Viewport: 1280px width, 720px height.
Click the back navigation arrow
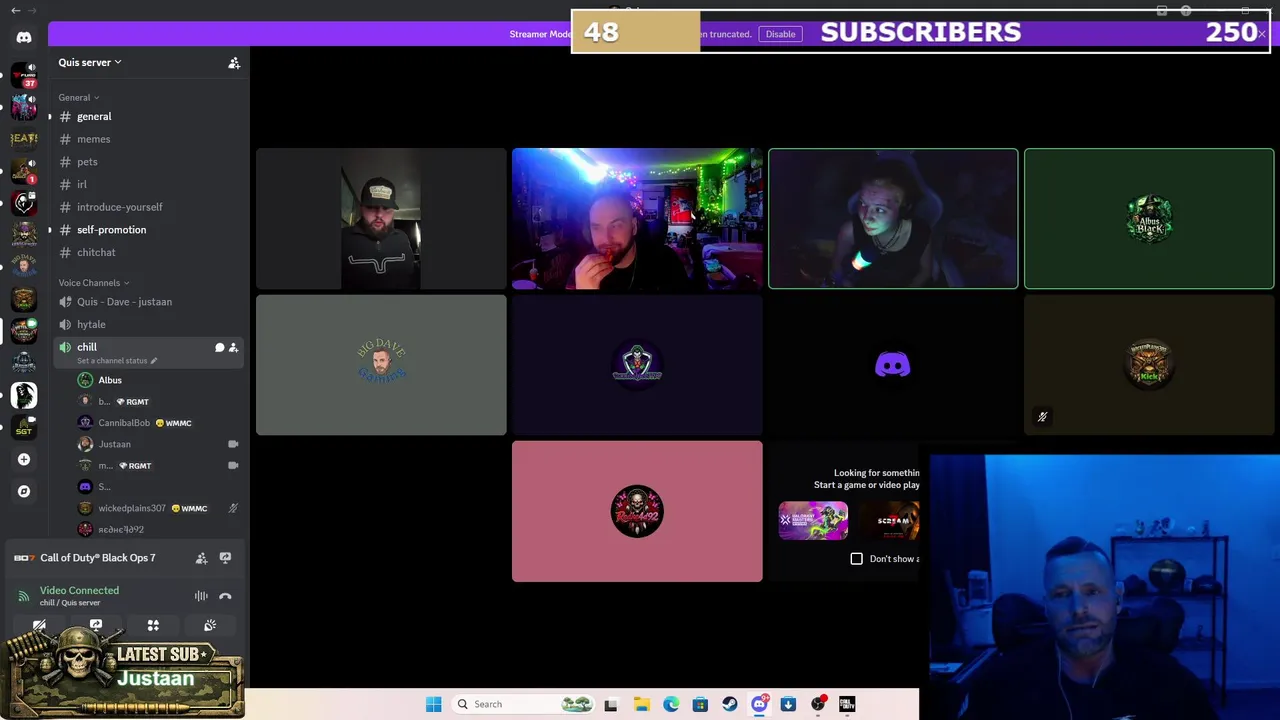pos(15,10)
